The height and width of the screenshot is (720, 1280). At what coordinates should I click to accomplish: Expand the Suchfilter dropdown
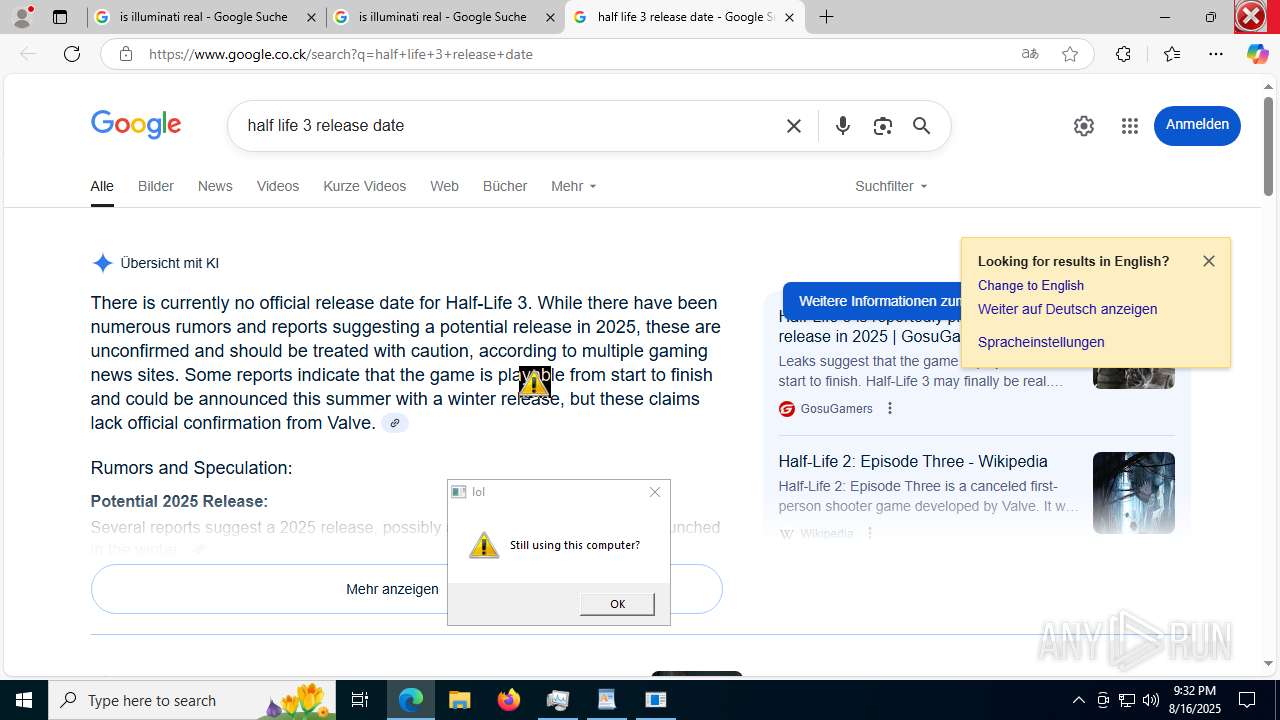891,186
